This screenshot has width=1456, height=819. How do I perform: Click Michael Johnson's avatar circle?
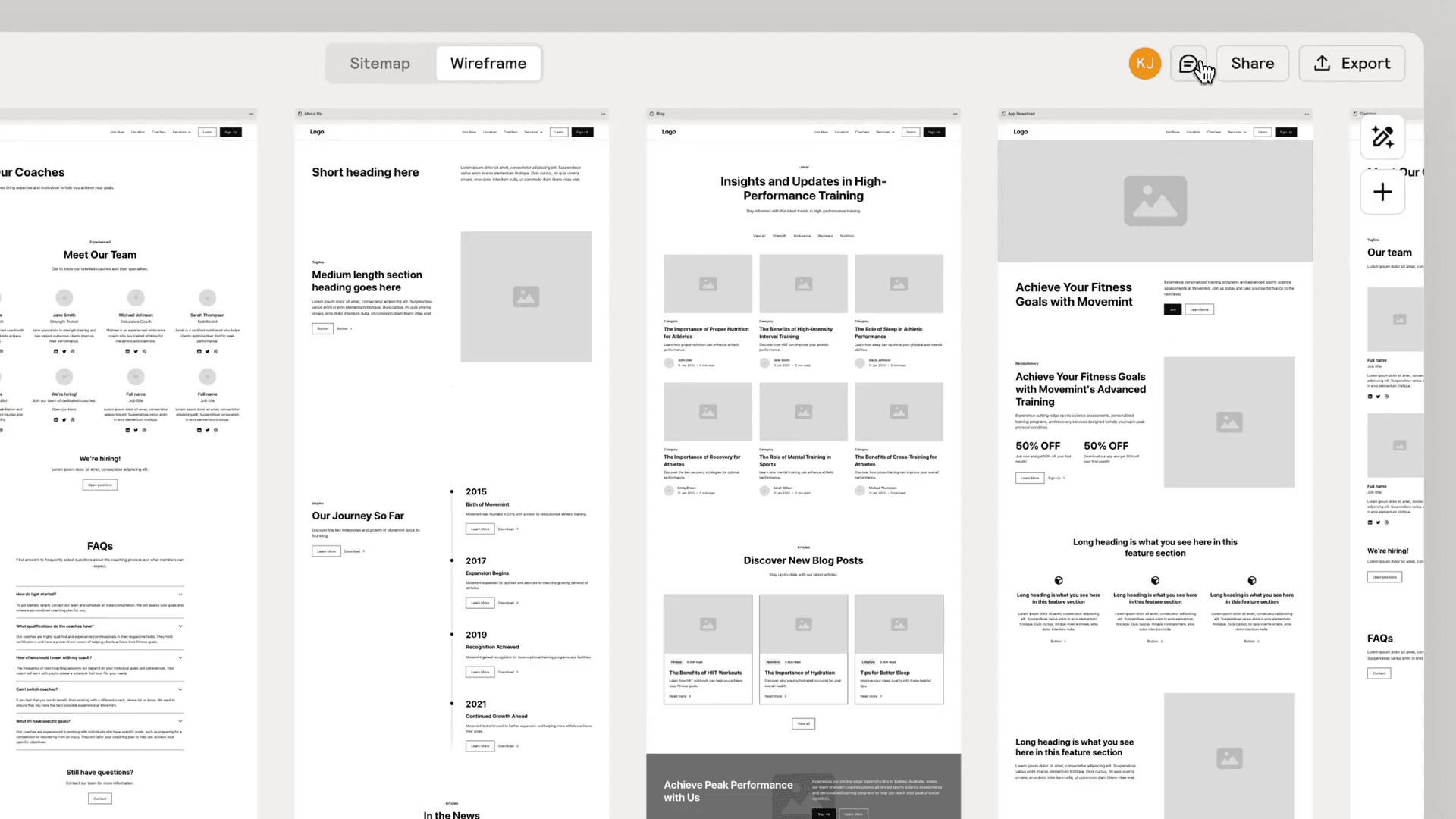(136, 298)
